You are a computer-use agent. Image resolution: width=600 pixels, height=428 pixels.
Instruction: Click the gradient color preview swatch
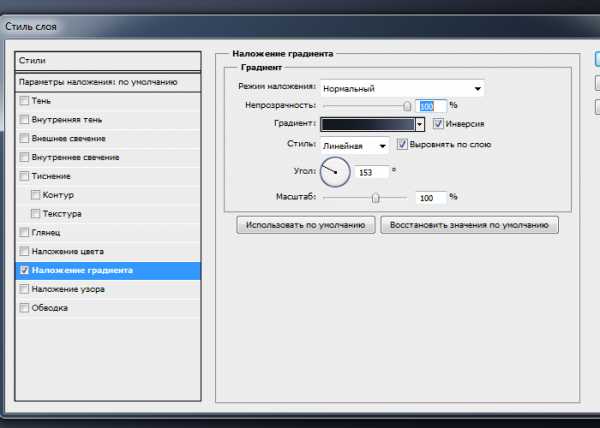tap(367, 125)
